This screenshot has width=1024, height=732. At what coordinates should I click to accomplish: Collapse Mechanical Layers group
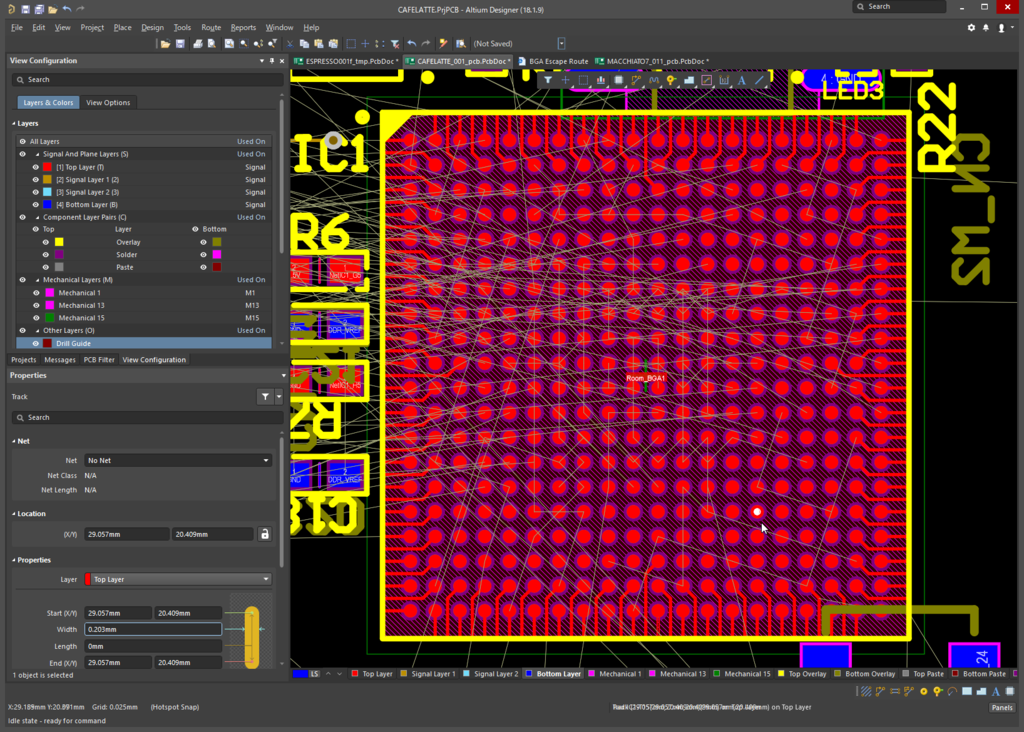(38, 279)
